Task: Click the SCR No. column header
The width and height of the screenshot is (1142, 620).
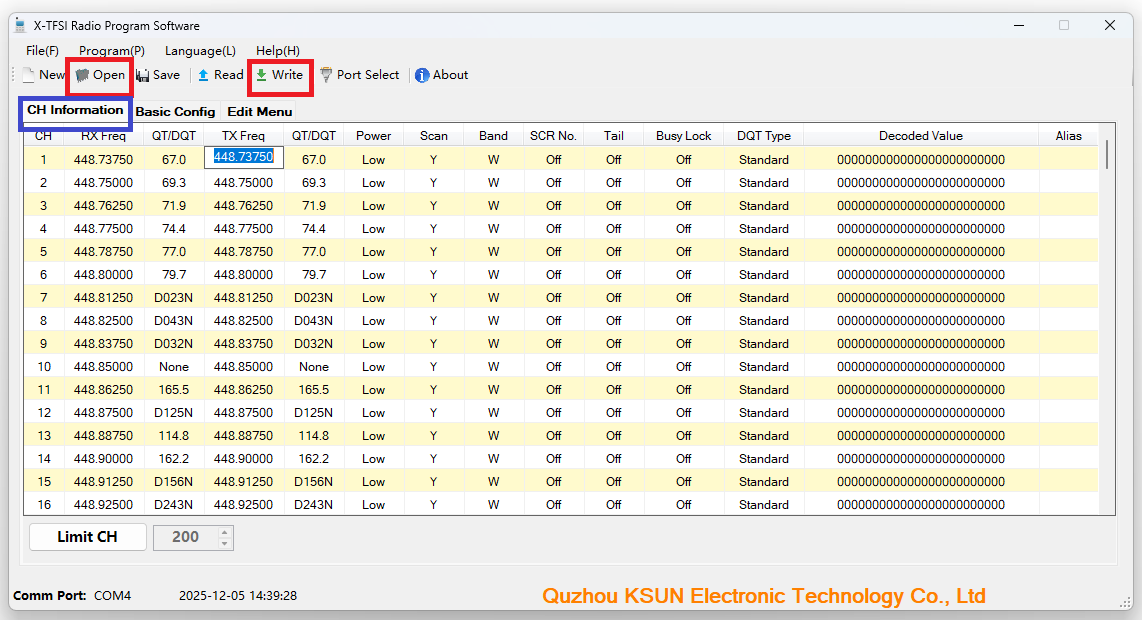Action: tap(554, 136)
